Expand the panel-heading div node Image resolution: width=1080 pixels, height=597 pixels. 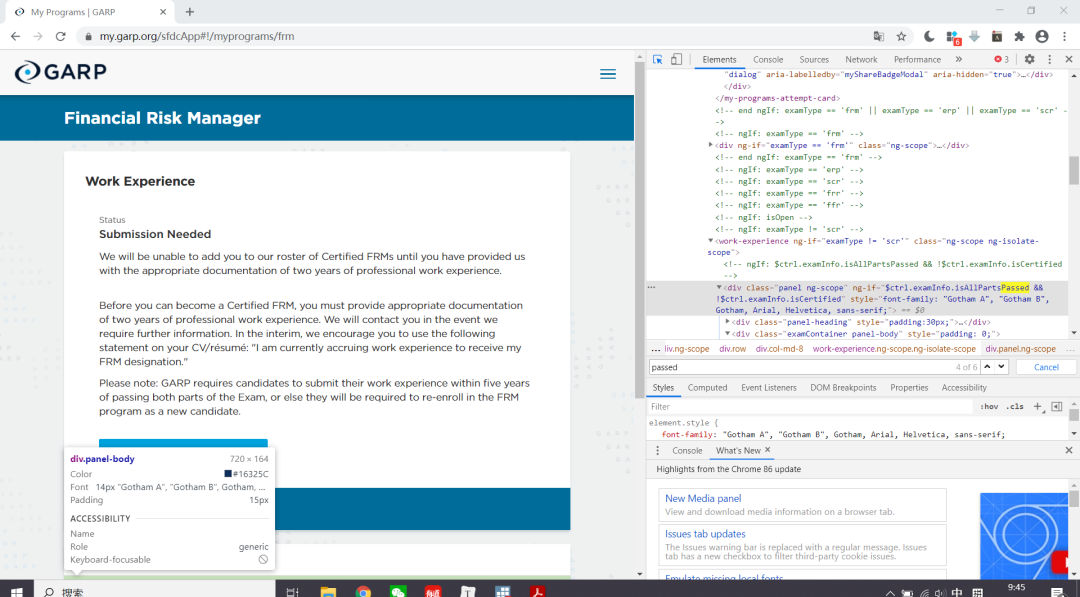pyautogui.click(x=728, y=322)
